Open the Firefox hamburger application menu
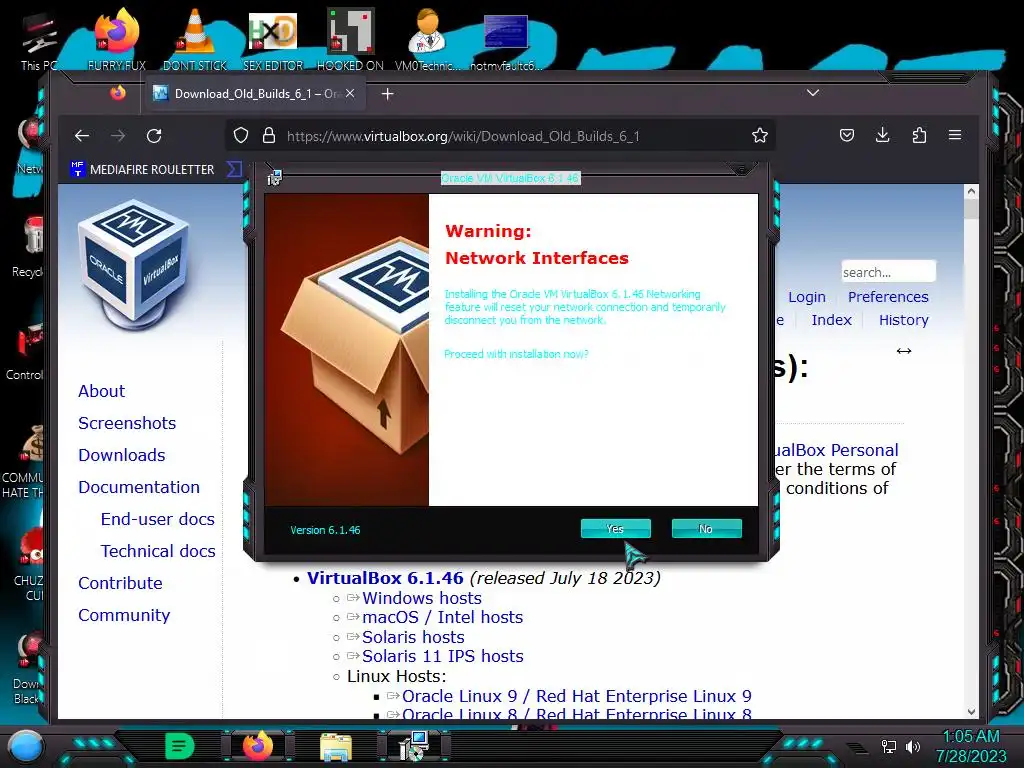 [x=955, y=135]
